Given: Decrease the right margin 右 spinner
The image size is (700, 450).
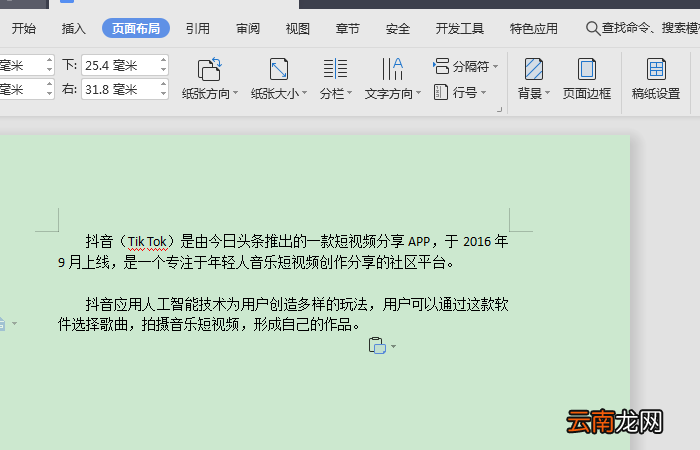Looking at the screenshot, I should pyautogui.click(x=163, y=94).
